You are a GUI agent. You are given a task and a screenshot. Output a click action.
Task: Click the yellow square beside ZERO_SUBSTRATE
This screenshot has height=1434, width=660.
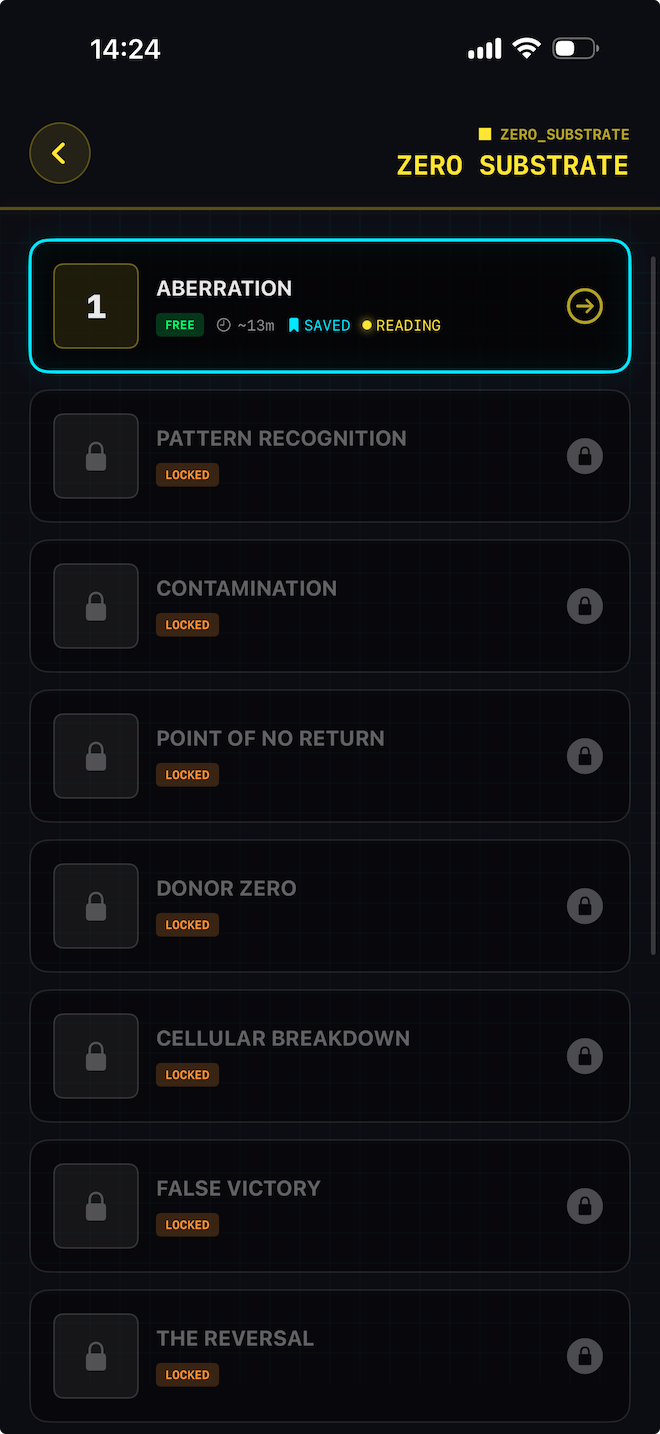(x=484, y=133)
